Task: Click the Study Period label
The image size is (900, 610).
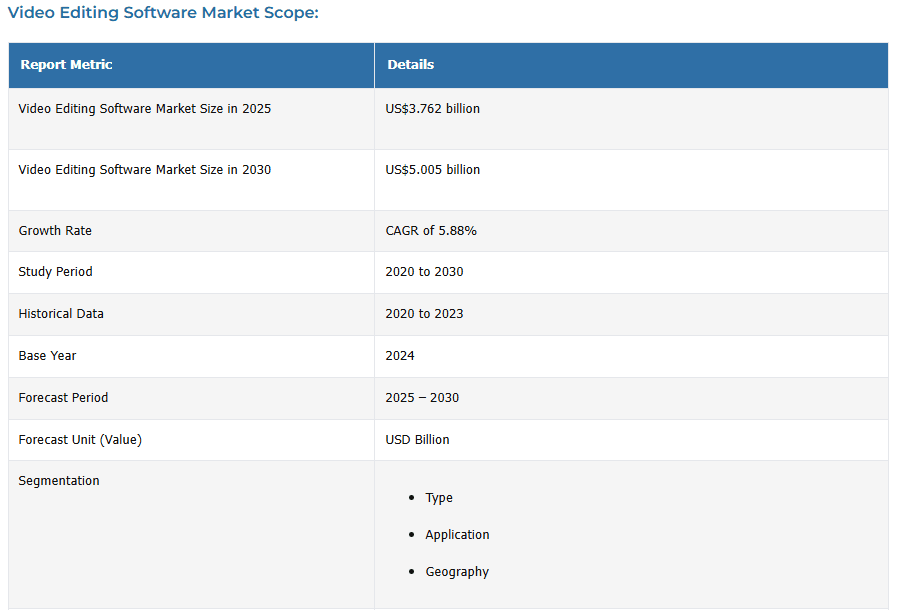Action: tap(55, 272)
